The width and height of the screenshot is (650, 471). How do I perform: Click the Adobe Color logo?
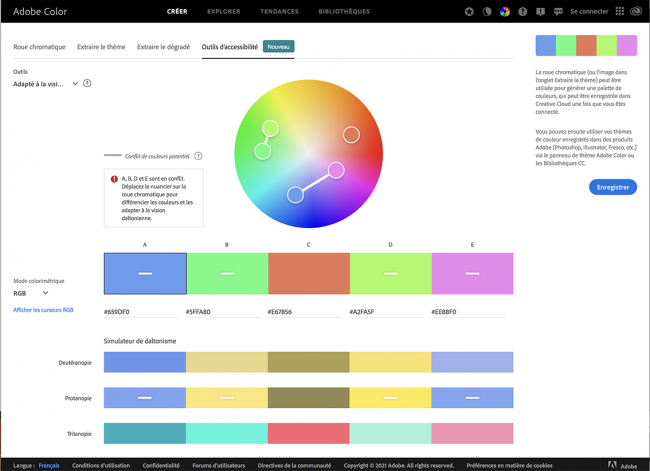40,12
